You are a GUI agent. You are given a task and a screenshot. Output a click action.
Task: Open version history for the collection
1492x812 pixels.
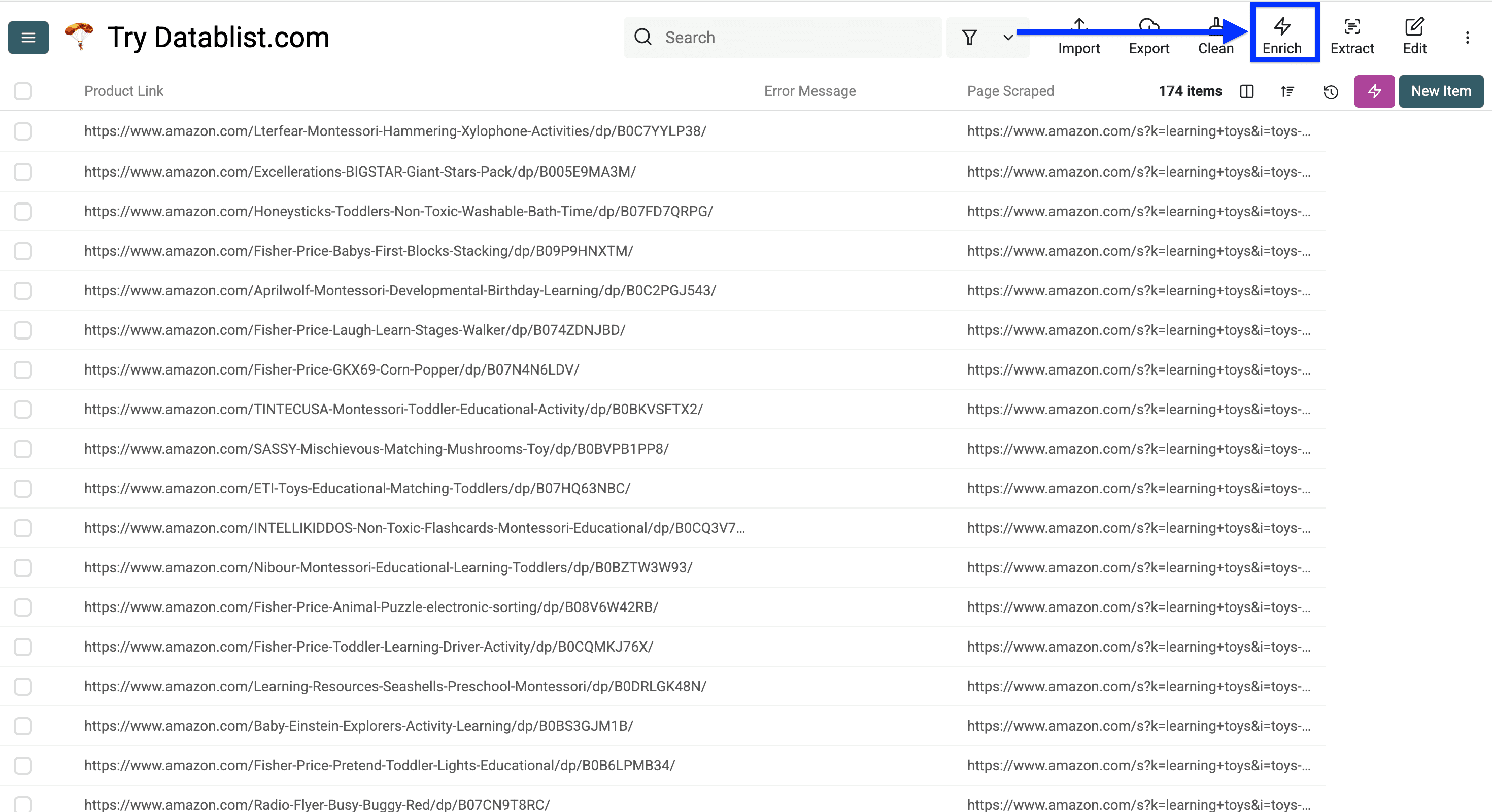point(1331,91)
